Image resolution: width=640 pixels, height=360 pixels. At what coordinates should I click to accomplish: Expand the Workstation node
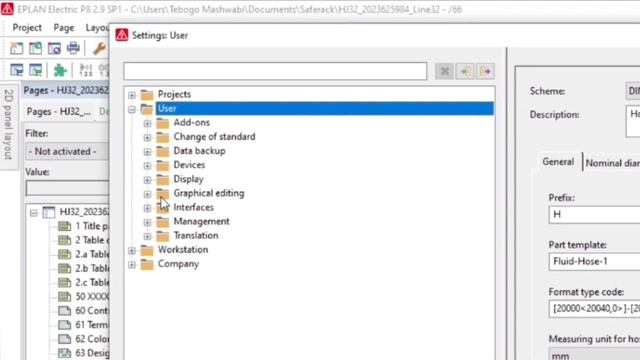click(132, 251)
